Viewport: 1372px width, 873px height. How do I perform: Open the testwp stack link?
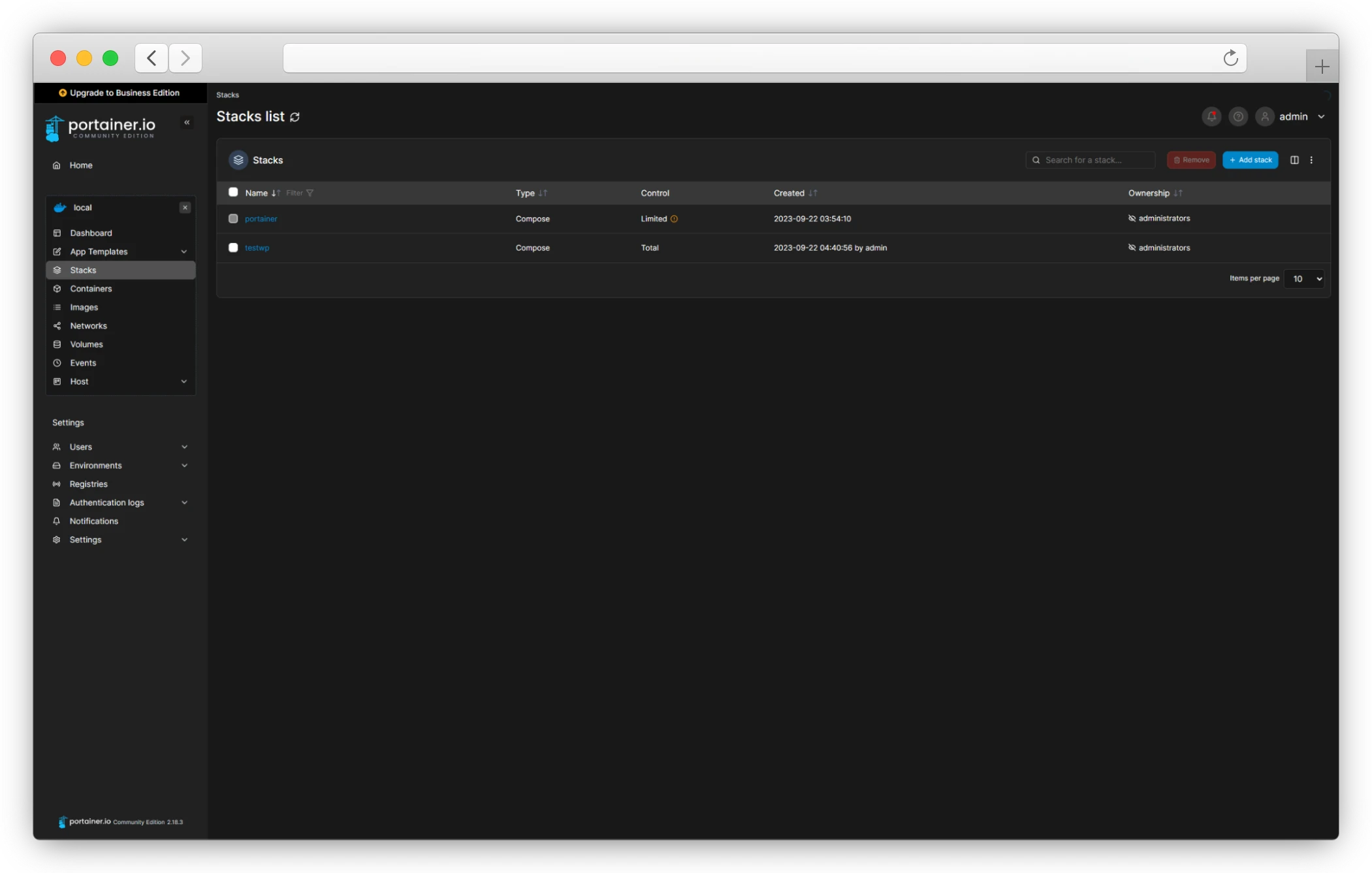point(257,248)
